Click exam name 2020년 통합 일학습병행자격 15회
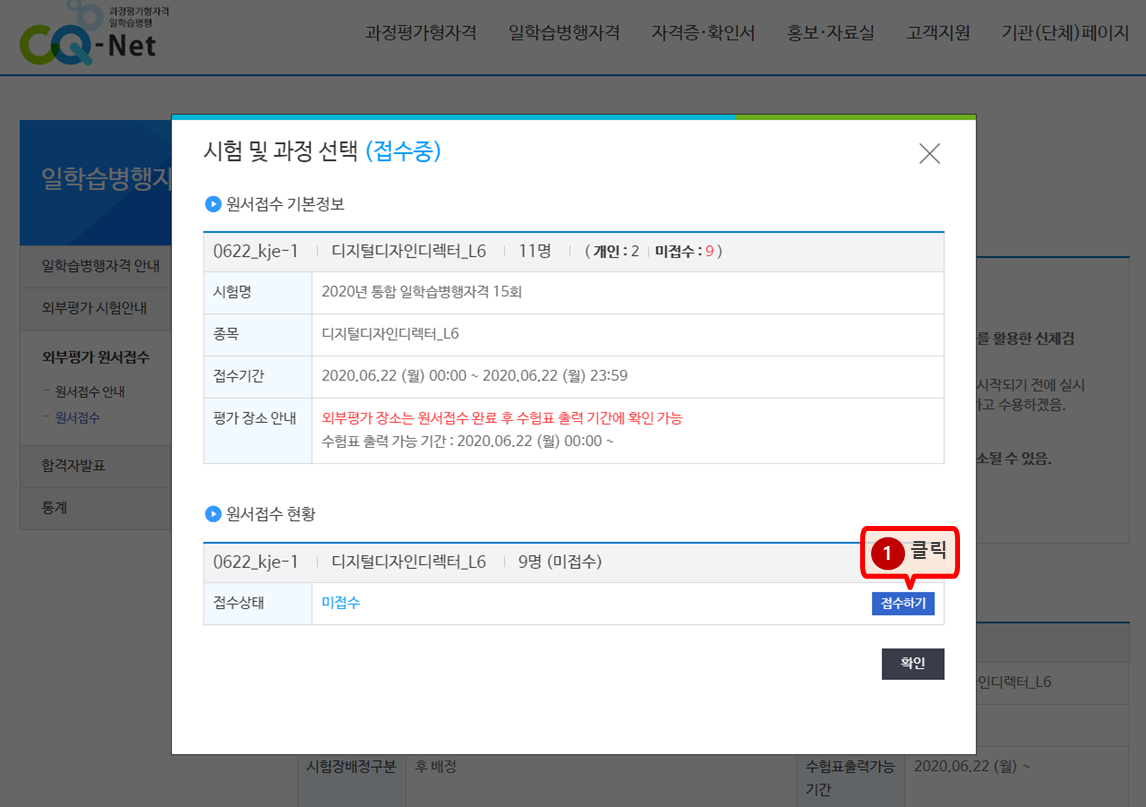This screenshot has height=807, width=1146. point(422,292)
